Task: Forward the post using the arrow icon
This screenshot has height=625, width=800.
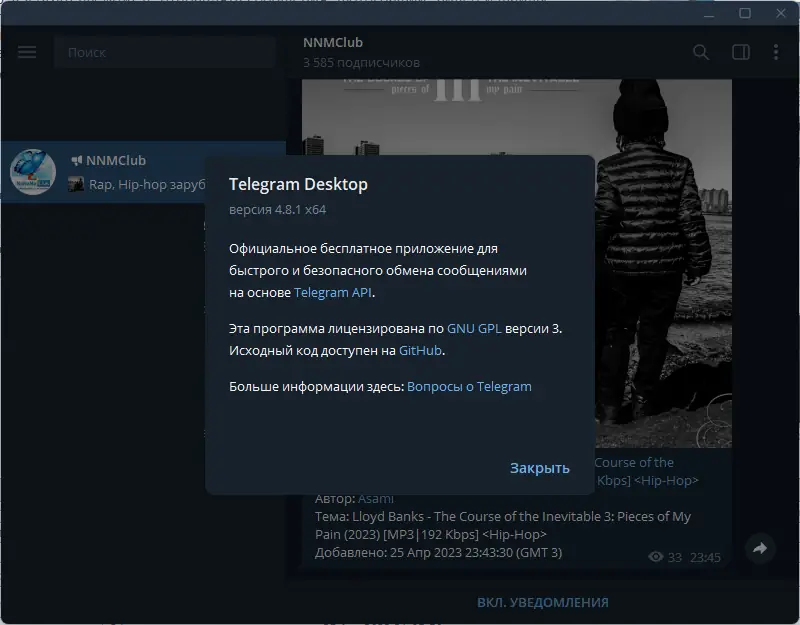Action: click(758, 549)
